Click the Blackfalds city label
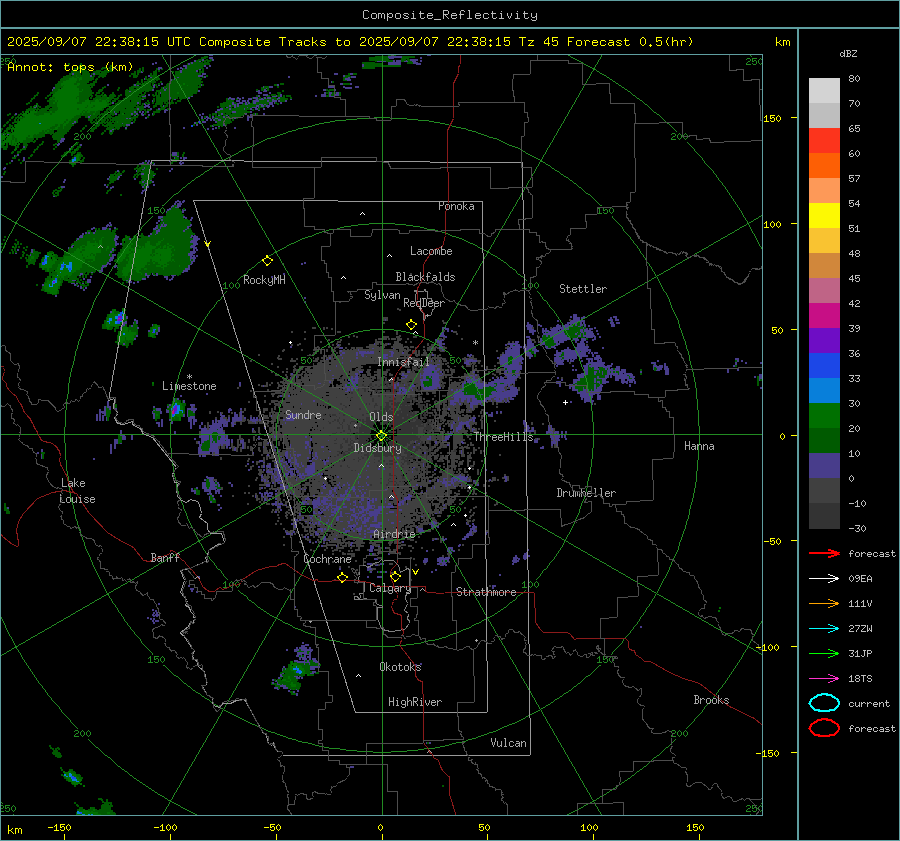Image resolution: width=900 pixels, height=841 pixels. tap(425, 277)
